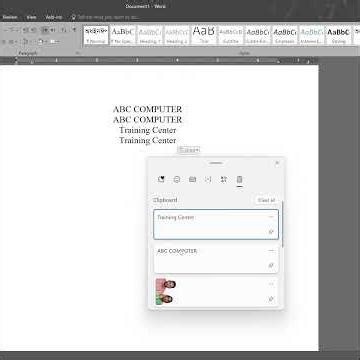Open the GIF tab in panel
This screenshot has width=360, height=360.
[x=192, y=179]
